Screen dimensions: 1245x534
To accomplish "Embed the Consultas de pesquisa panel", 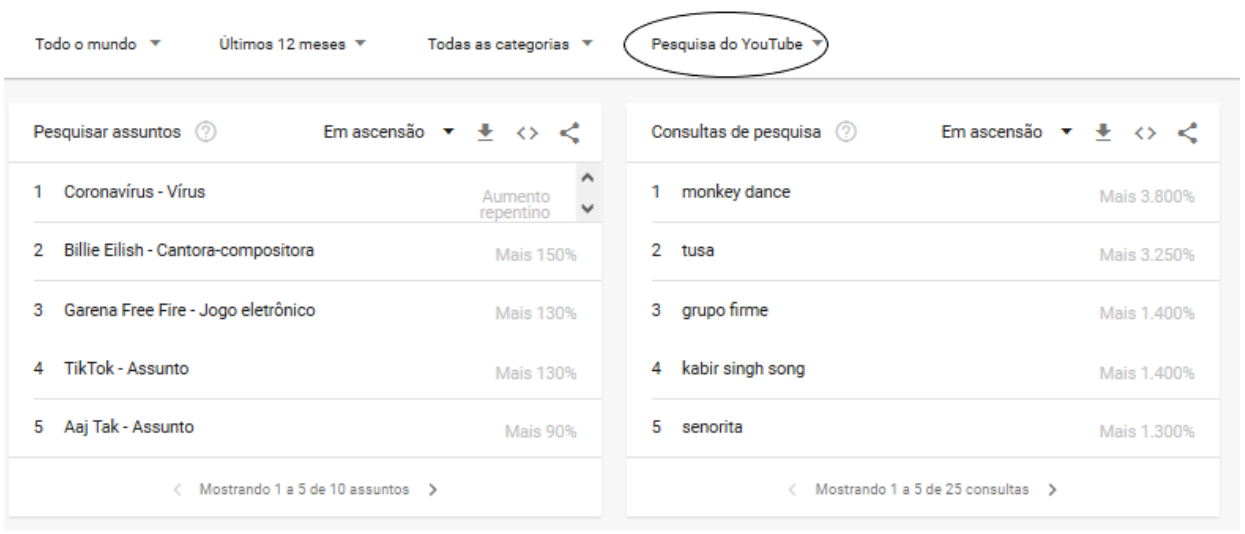I will [1144, 133].
